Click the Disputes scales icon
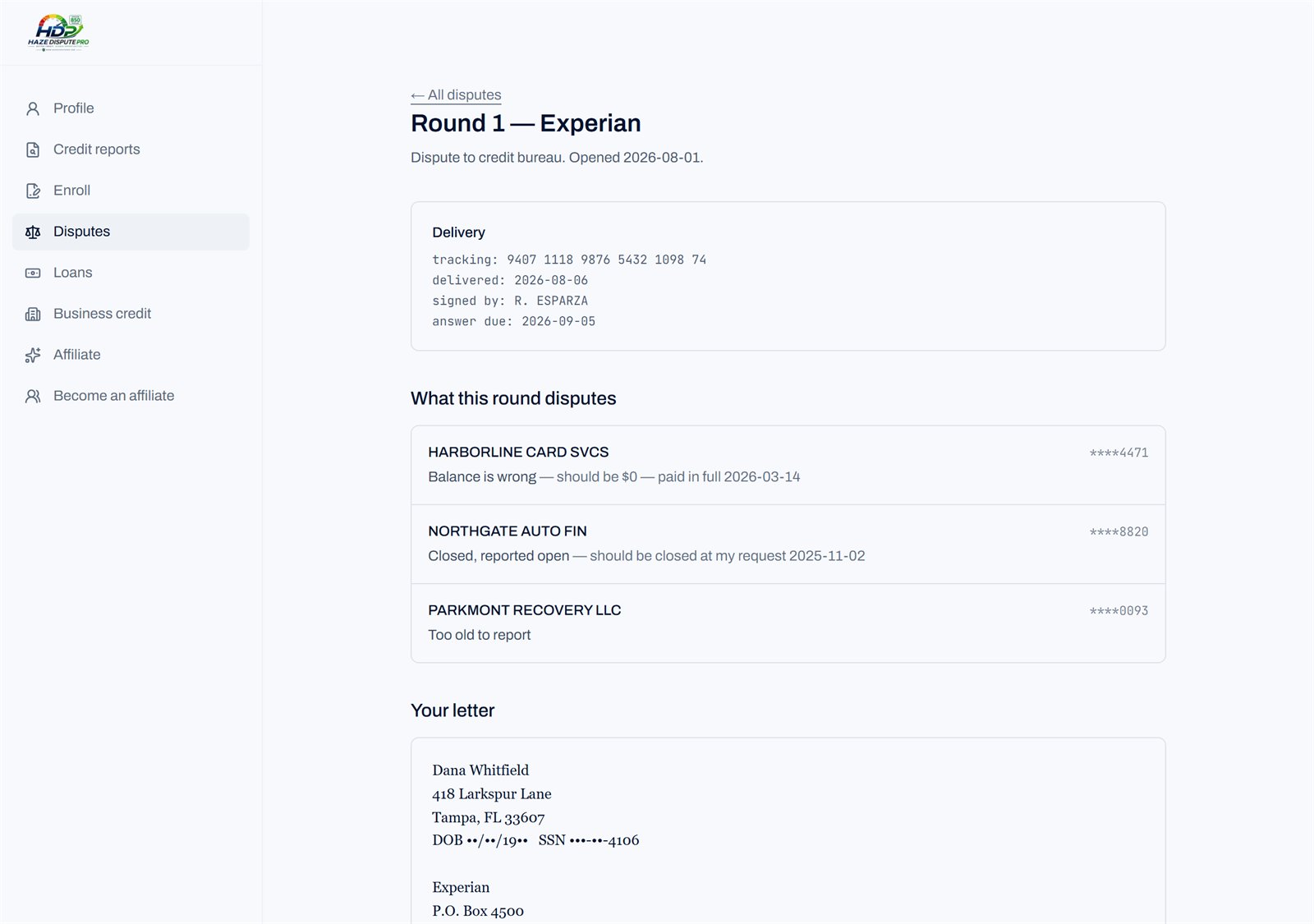The height and width of the screenshot is (924, 1314). click(x=33, y=232)
